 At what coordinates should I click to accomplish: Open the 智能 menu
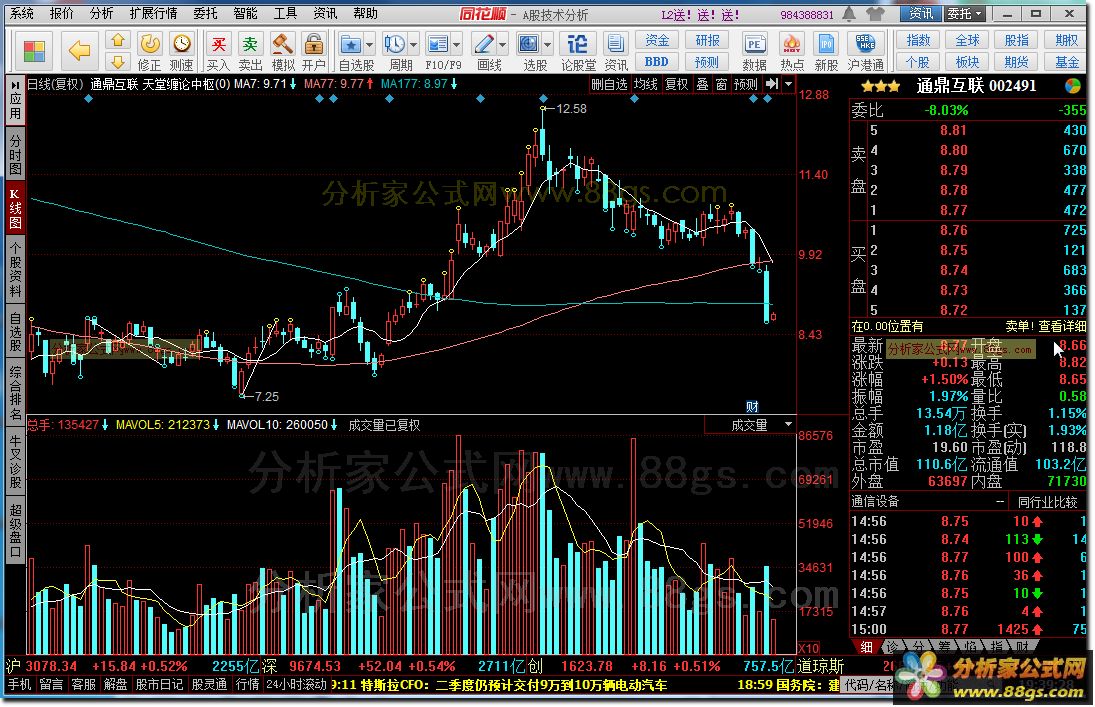coord(245,13)
